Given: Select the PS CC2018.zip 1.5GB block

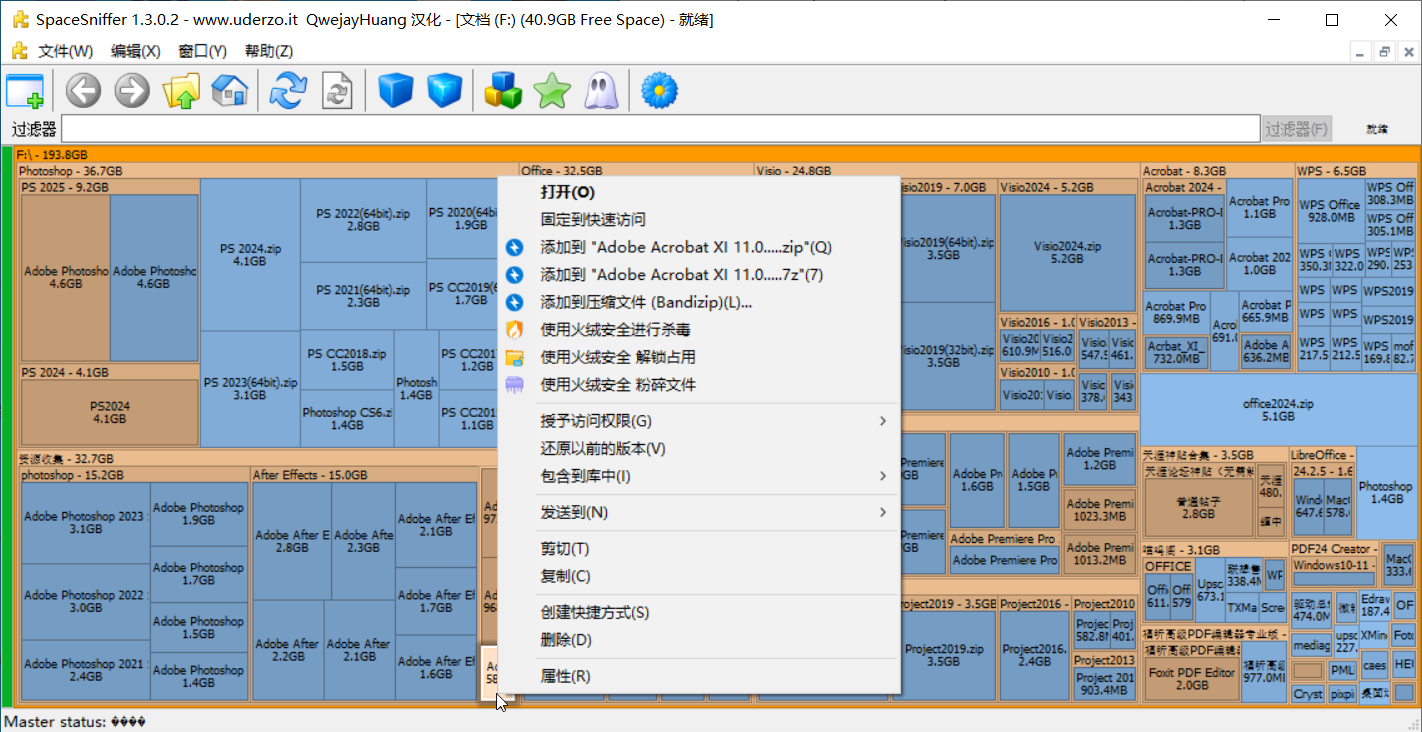Looking at the screenshot, I should [347, 360].
